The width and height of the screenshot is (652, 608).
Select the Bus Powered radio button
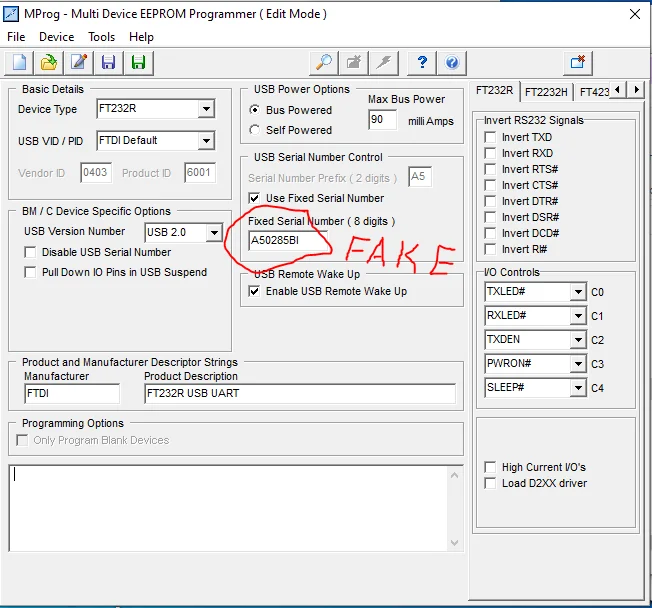pos(254,110)
